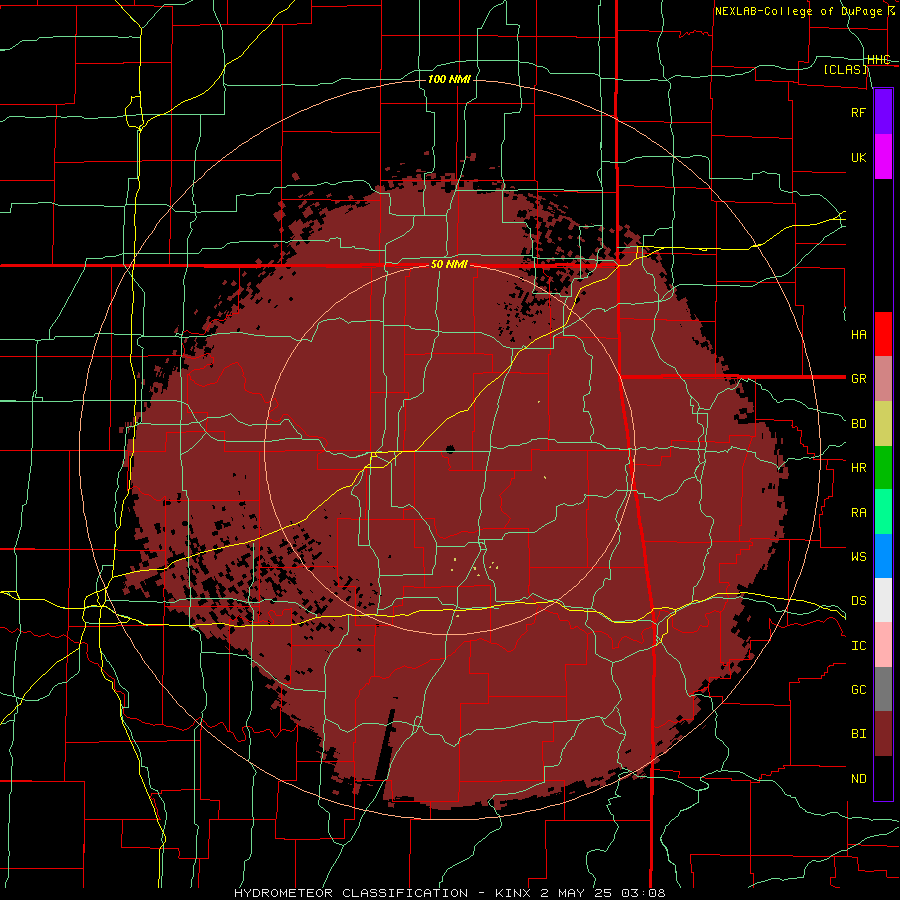The height and width of the screenshot is (900, 900).
Task: Click the "50 NMI" range ring label
Action: coord(449,265)
